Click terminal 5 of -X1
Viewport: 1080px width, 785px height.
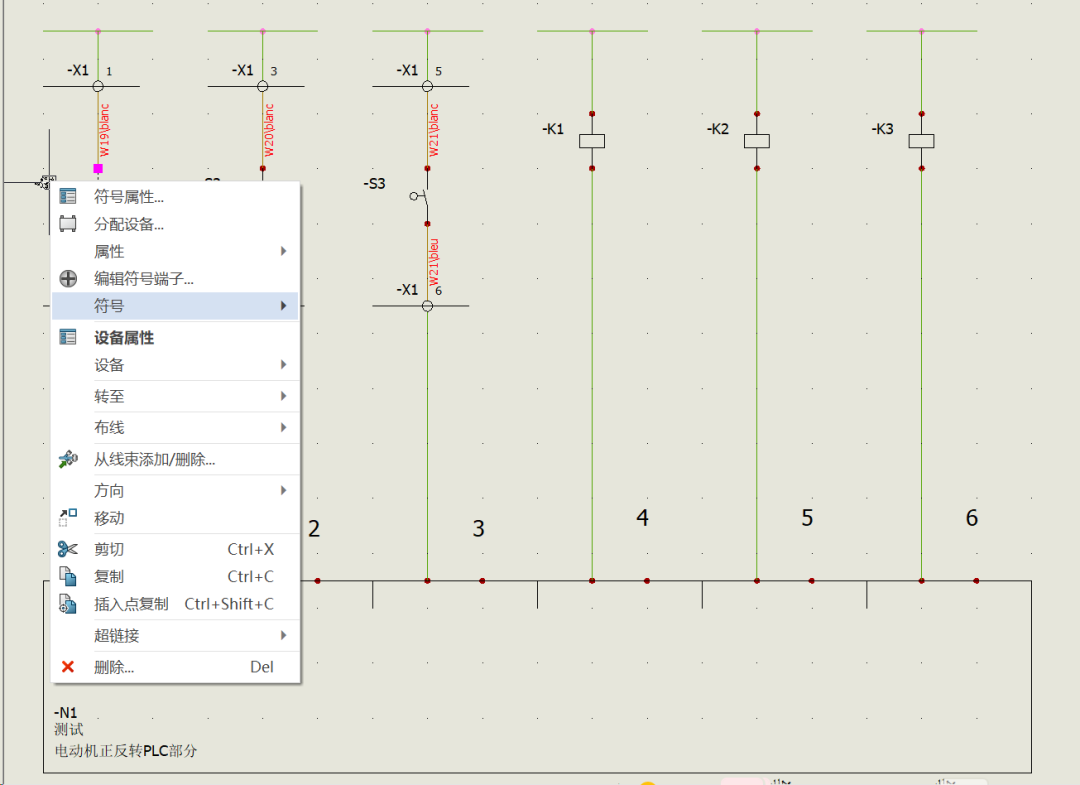click(x=425, y=84)
